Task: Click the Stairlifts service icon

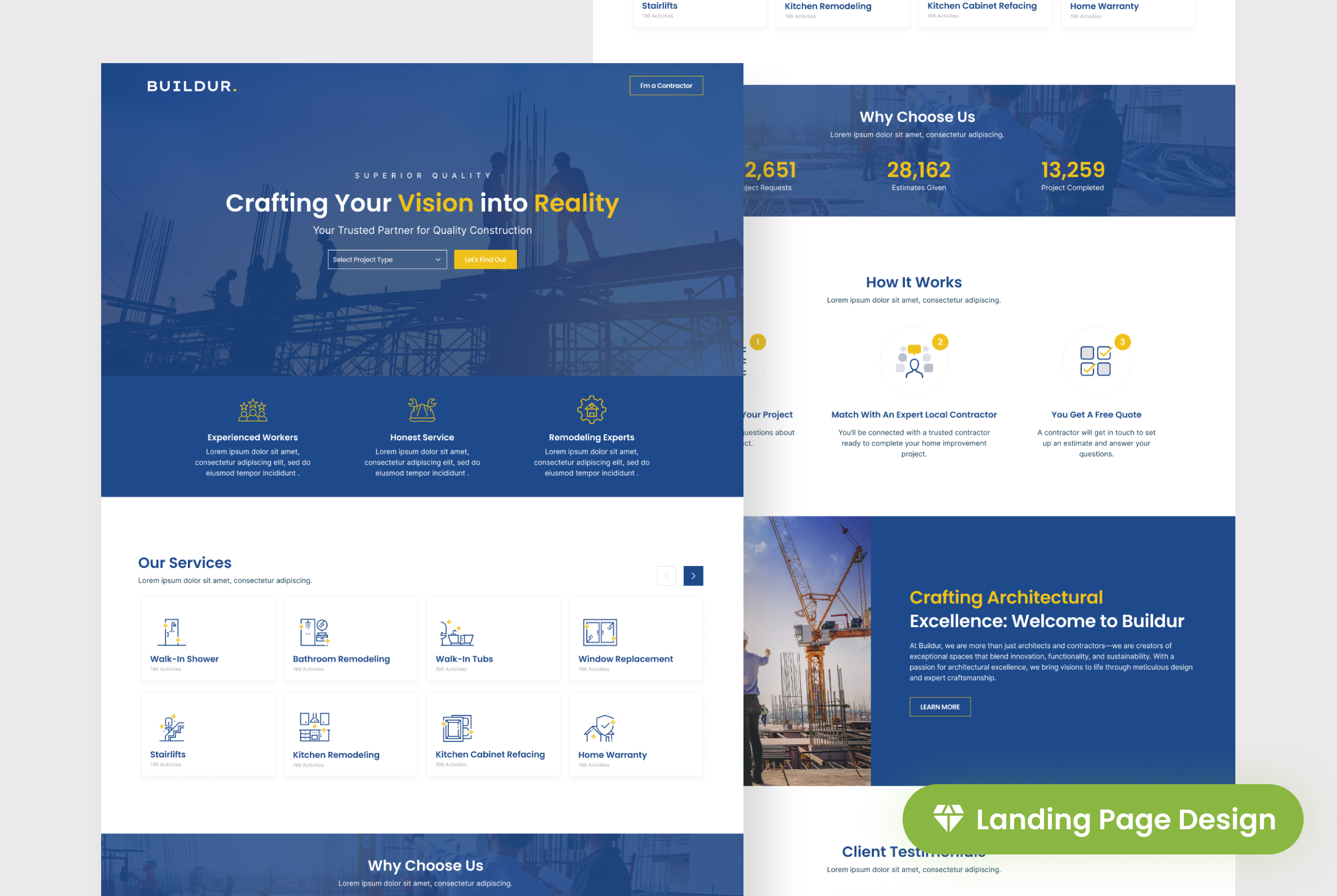Action: tap(172, 728)
